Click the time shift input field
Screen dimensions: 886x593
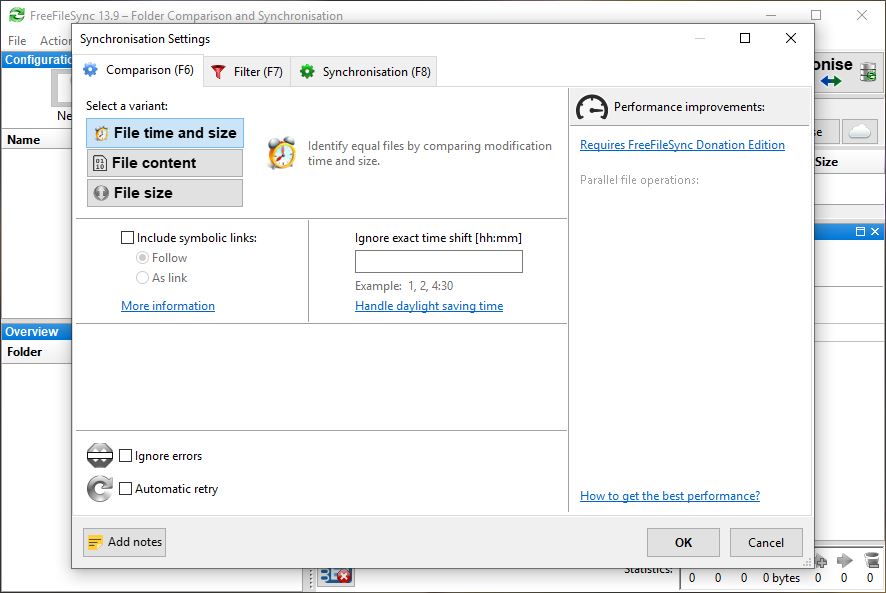pos(438,262)
